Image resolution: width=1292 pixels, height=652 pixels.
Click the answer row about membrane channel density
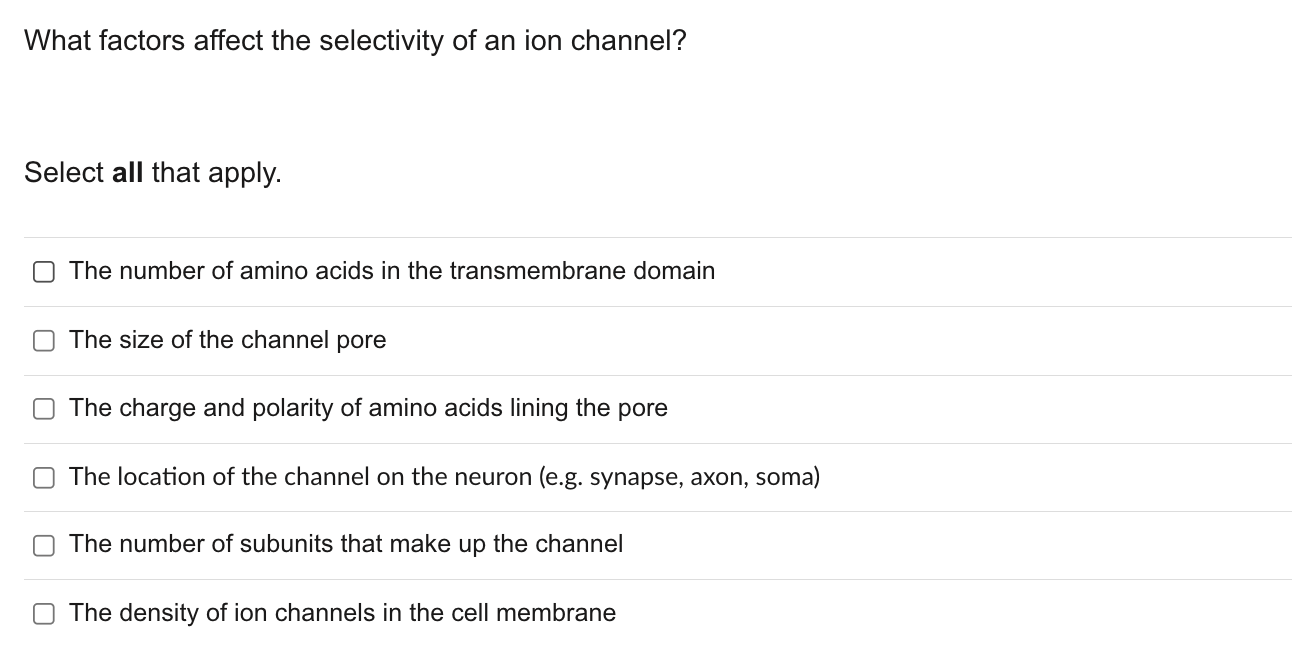341,613
